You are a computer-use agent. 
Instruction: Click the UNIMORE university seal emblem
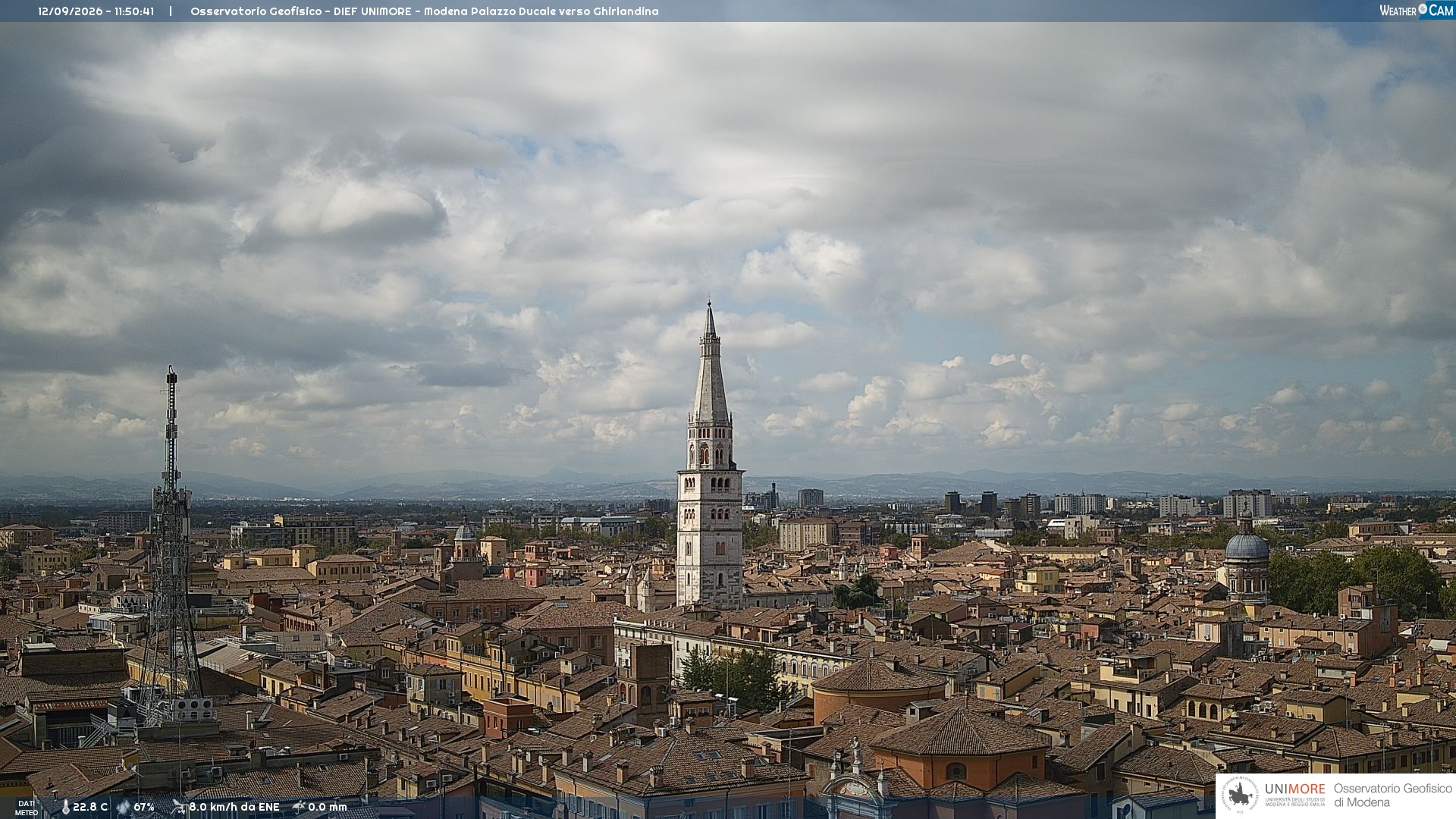click(1240, 795)
